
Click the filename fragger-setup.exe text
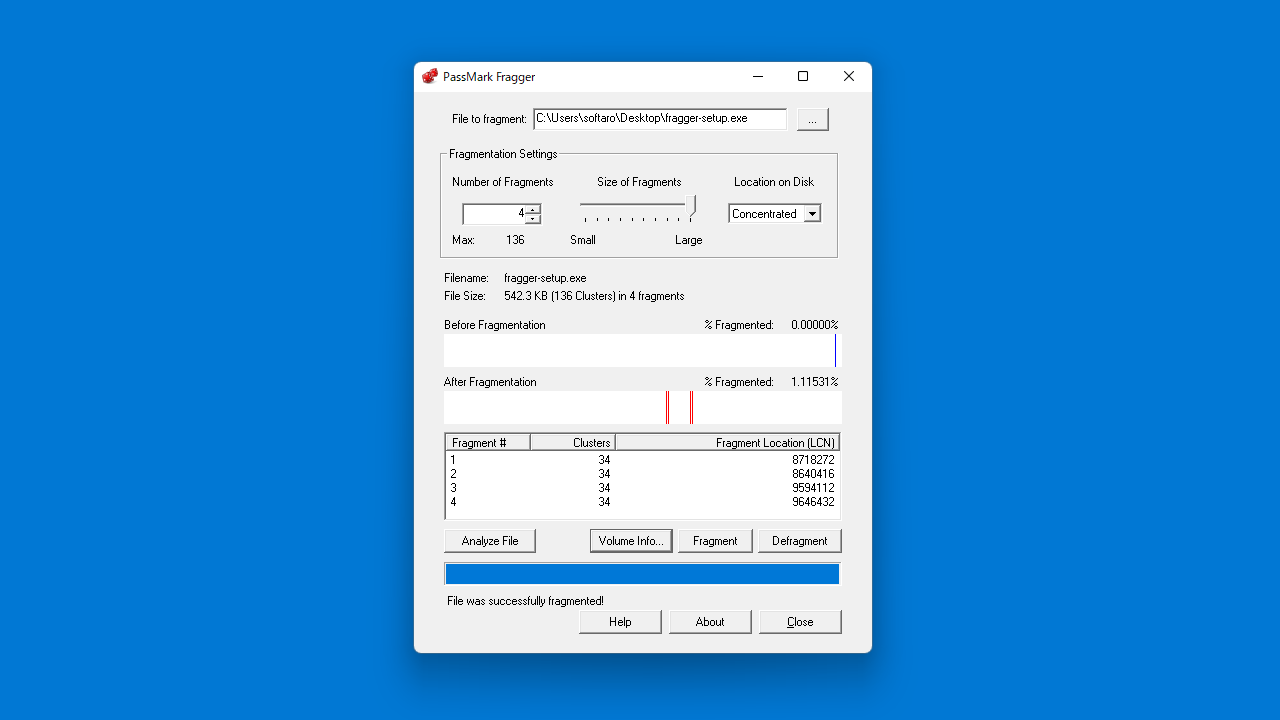545,278
